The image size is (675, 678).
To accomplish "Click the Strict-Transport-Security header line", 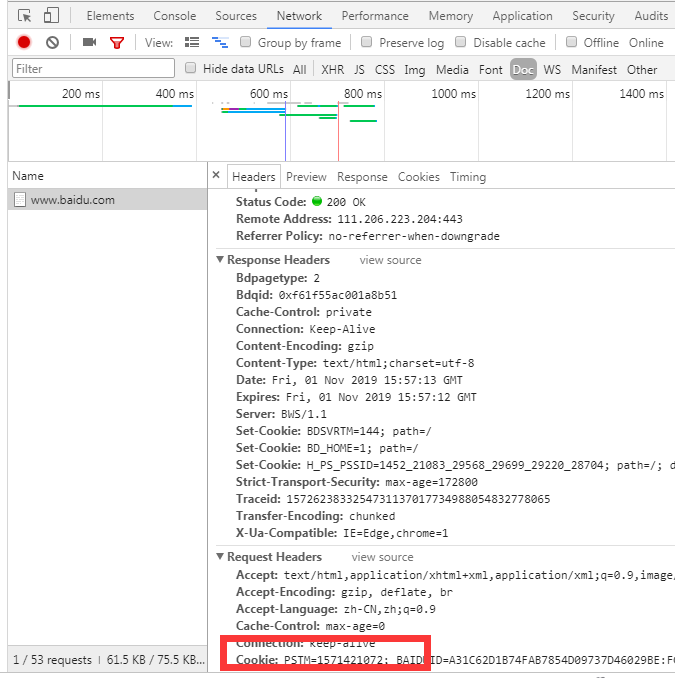I will pos(357,482).
